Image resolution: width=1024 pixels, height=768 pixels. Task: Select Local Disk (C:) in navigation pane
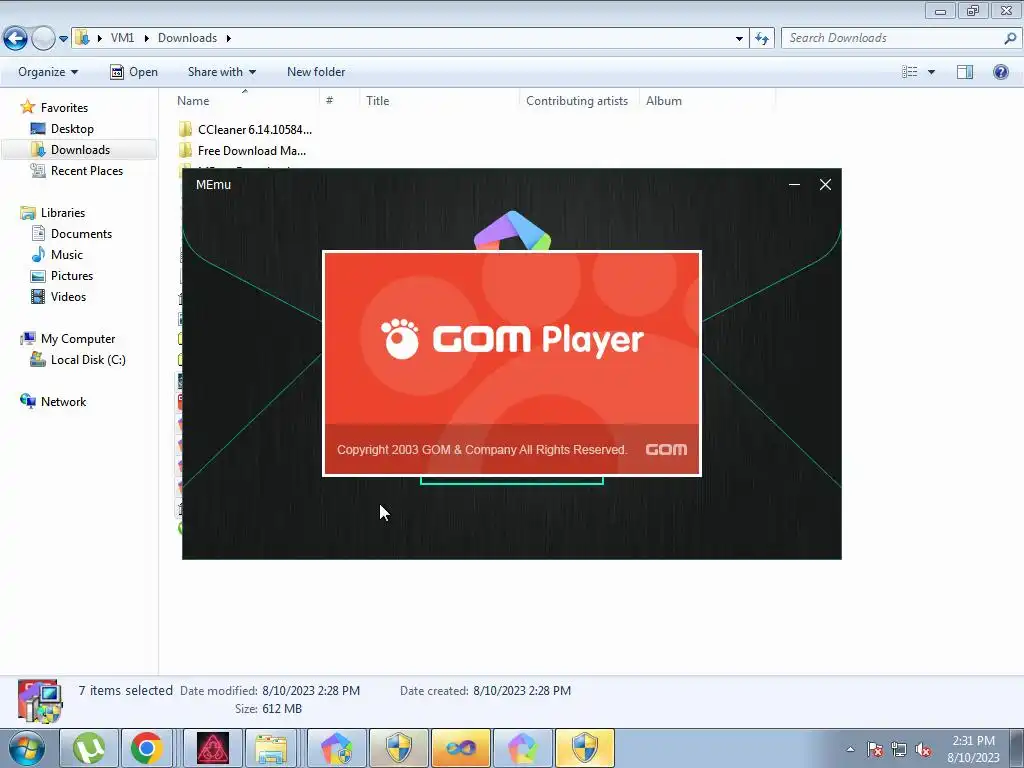coord(88,360)
